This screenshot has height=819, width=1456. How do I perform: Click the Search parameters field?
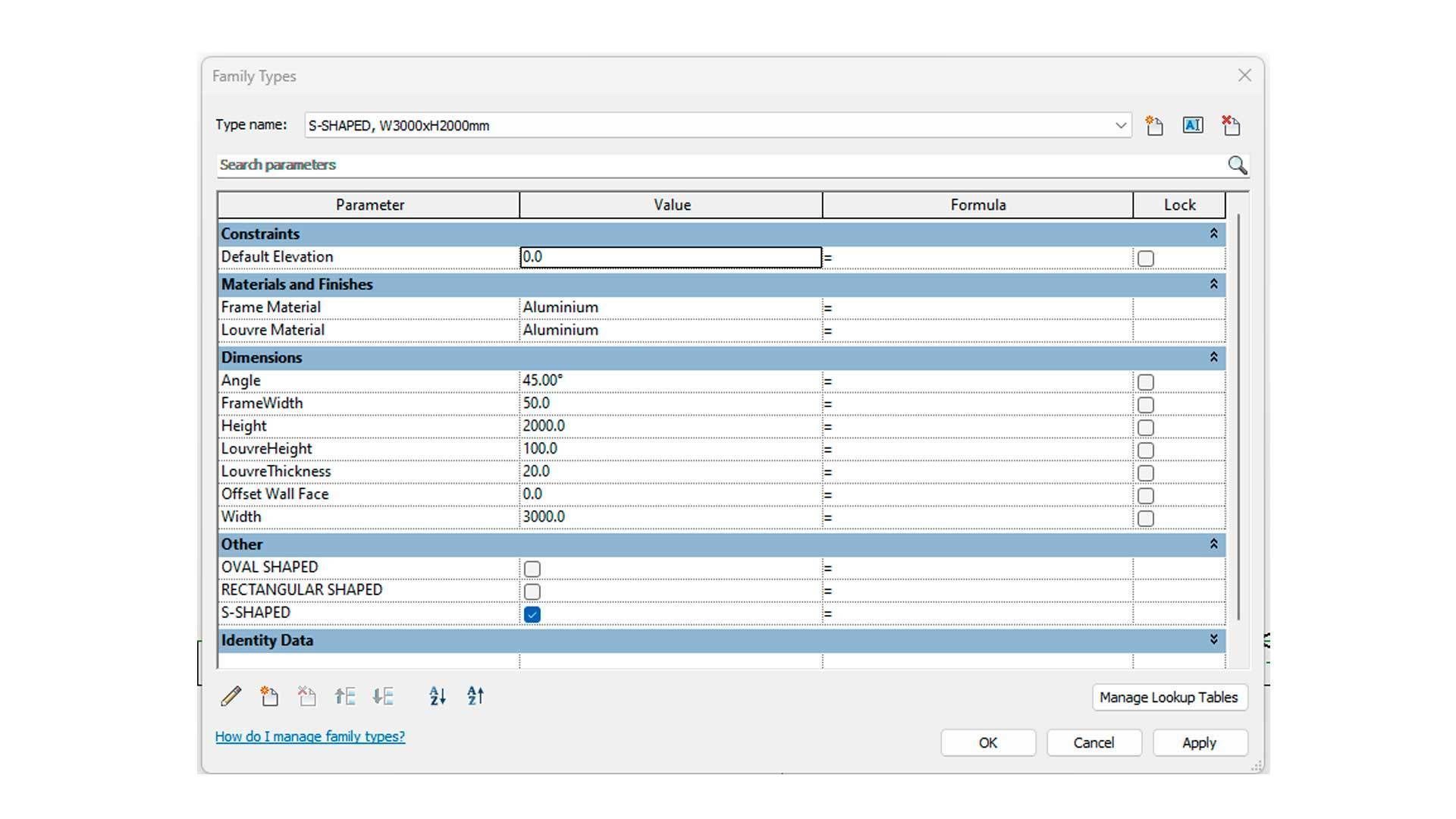pos(713,165)
